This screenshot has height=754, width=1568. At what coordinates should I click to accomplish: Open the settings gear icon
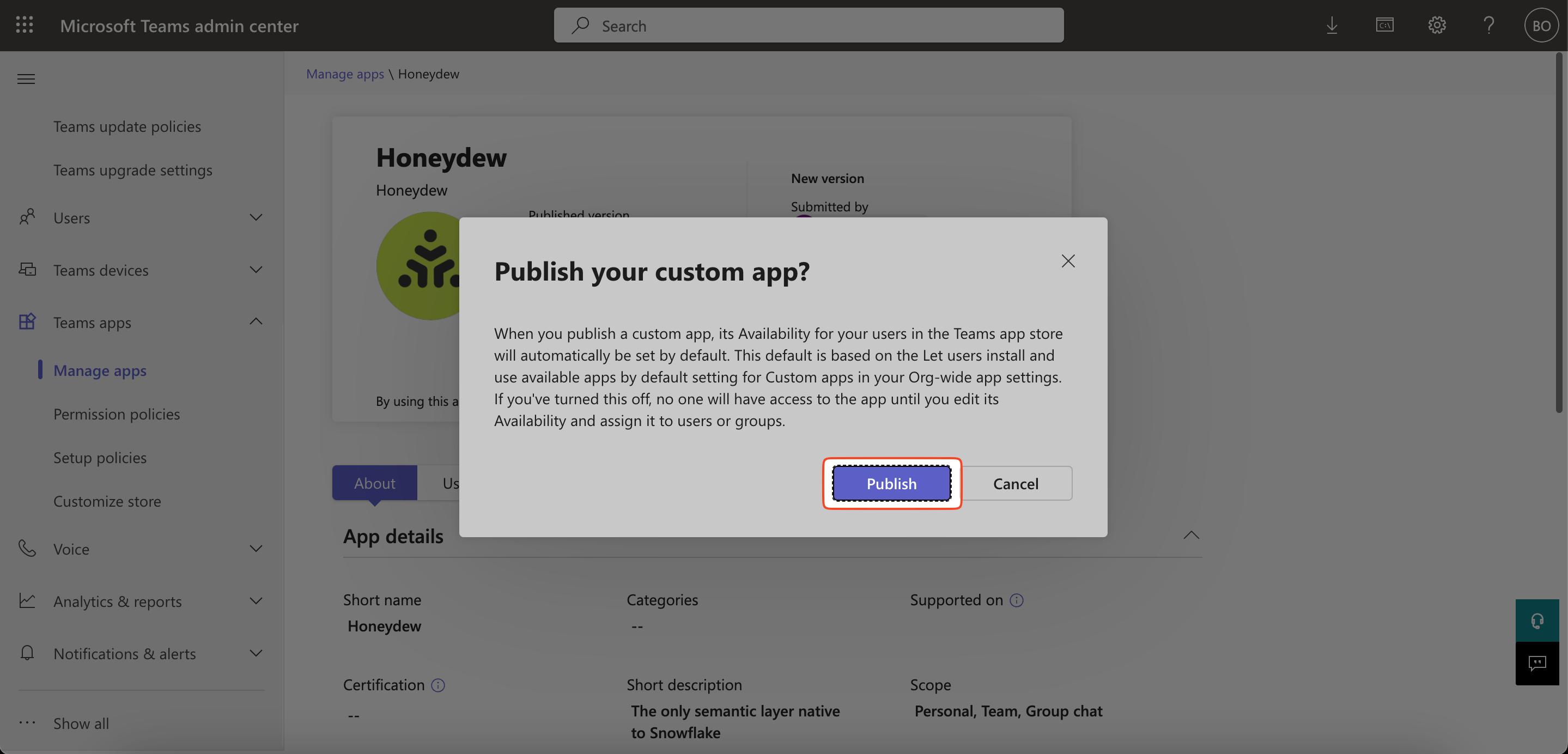(x=1437, y=25)
